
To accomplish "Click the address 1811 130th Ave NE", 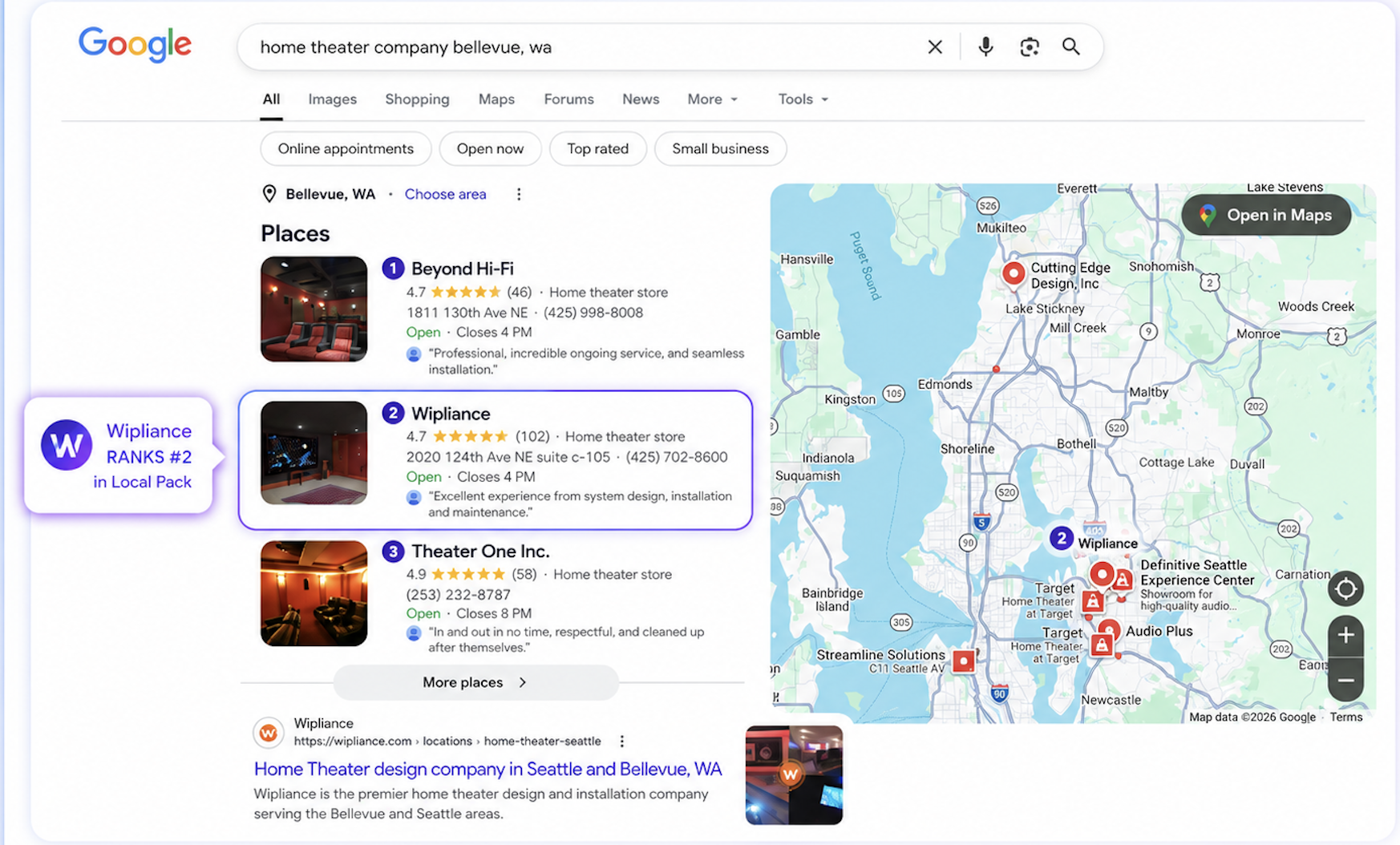I will [x=467, y=313].
